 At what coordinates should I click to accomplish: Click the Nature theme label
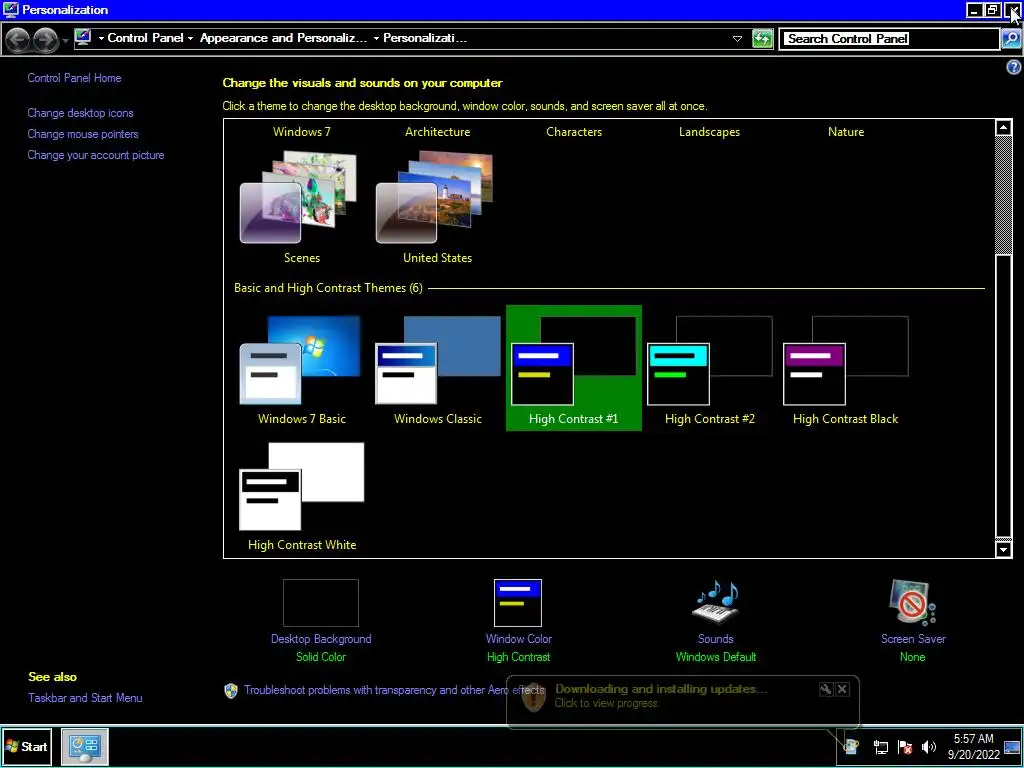(x=846, y=131)
